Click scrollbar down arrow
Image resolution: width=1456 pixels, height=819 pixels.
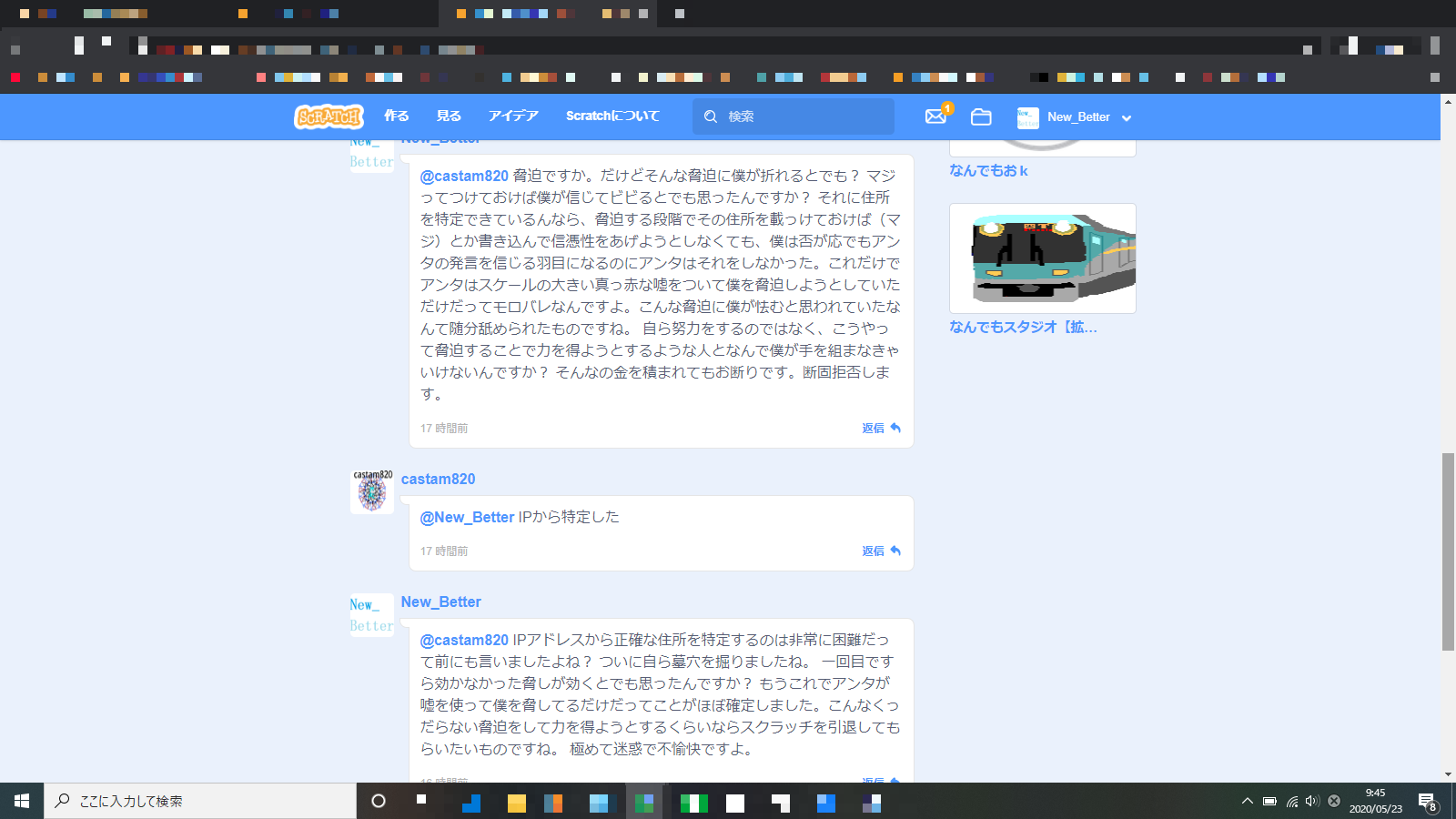(x=1448, y=774)
